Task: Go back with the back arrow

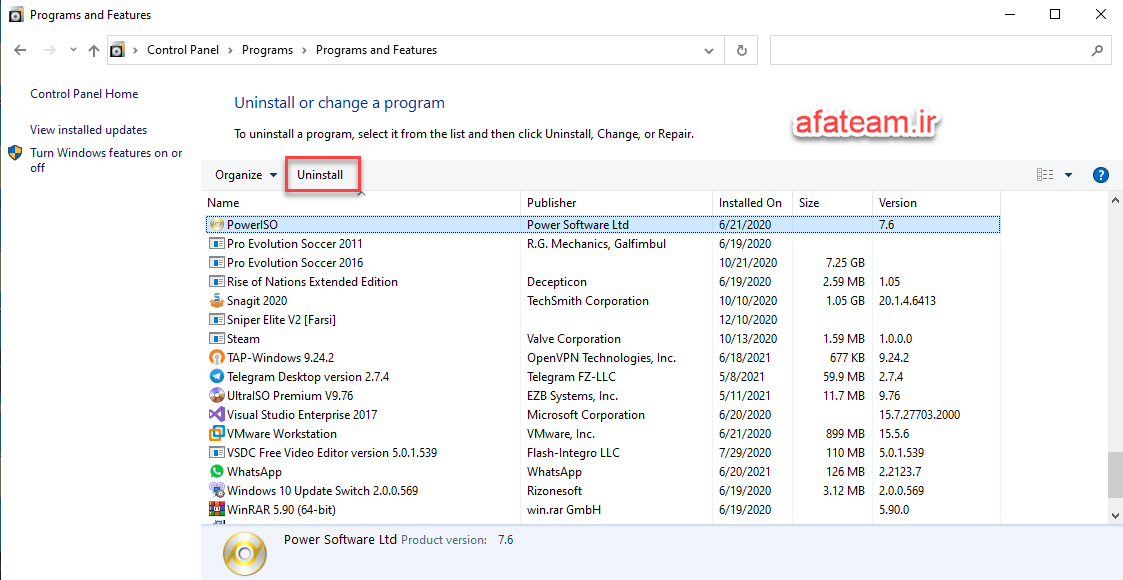Action: [x=20, y=50]
